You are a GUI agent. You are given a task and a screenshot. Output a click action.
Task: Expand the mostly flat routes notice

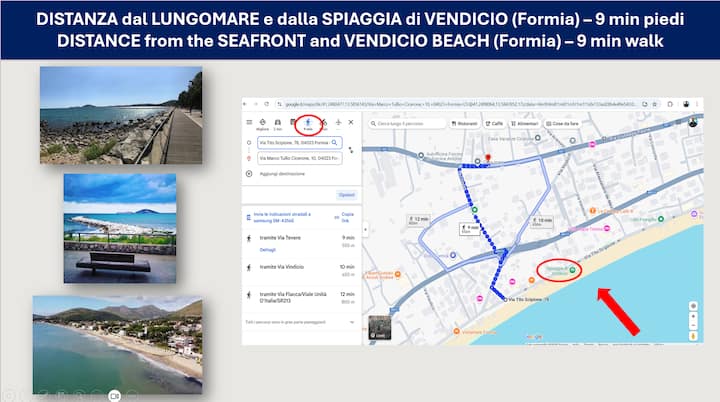(300, 322)
